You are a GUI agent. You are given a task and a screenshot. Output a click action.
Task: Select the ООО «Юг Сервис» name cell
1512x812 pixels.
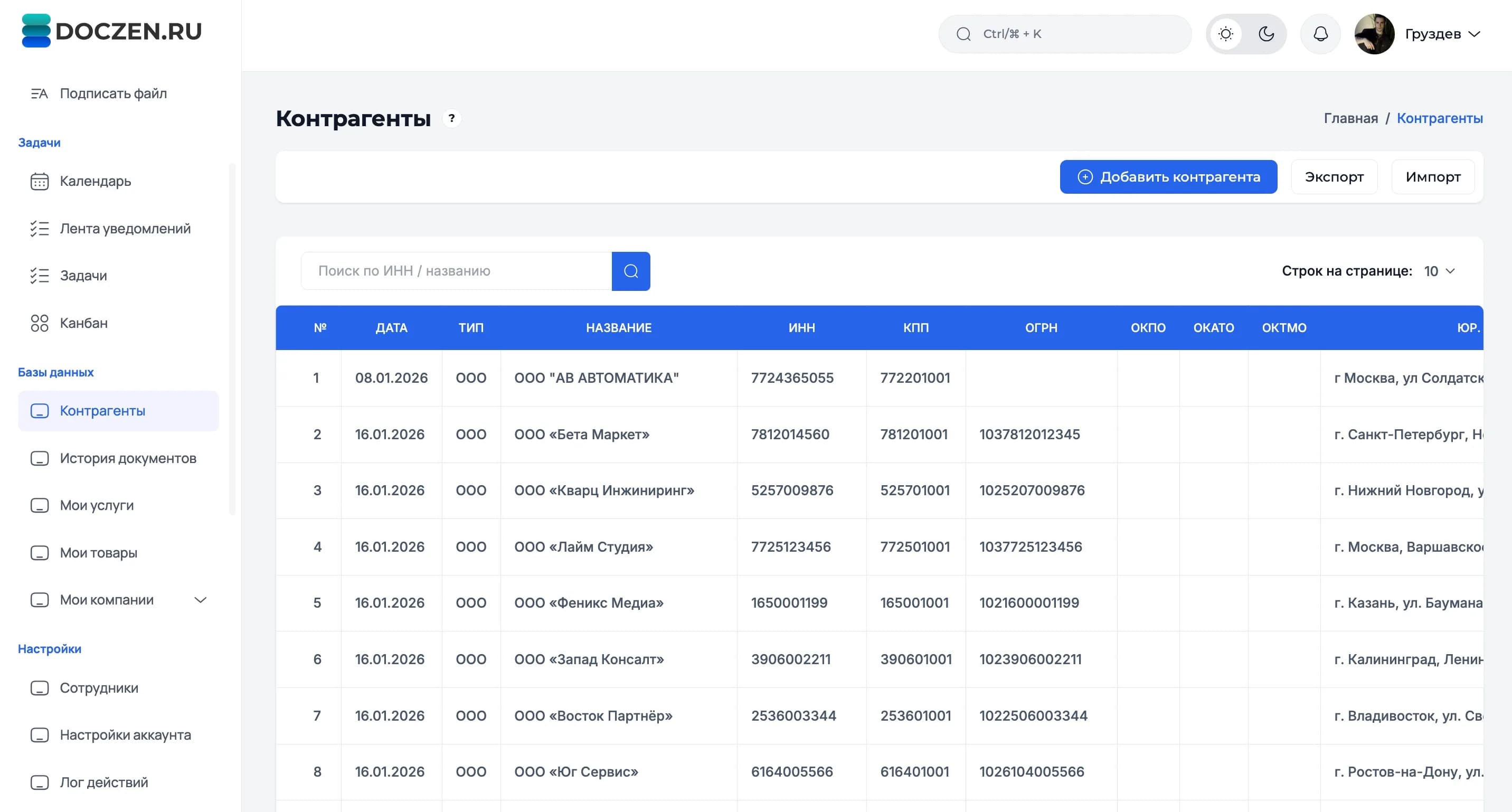click(619, 772)
